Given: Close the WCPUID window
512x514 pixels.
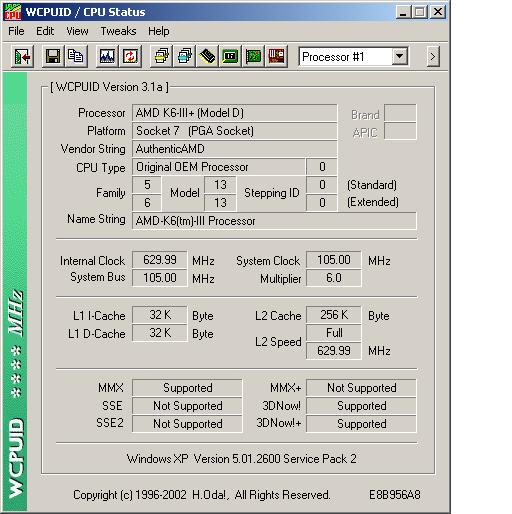Looking at the screenshot, I should (x=438, y=12).
